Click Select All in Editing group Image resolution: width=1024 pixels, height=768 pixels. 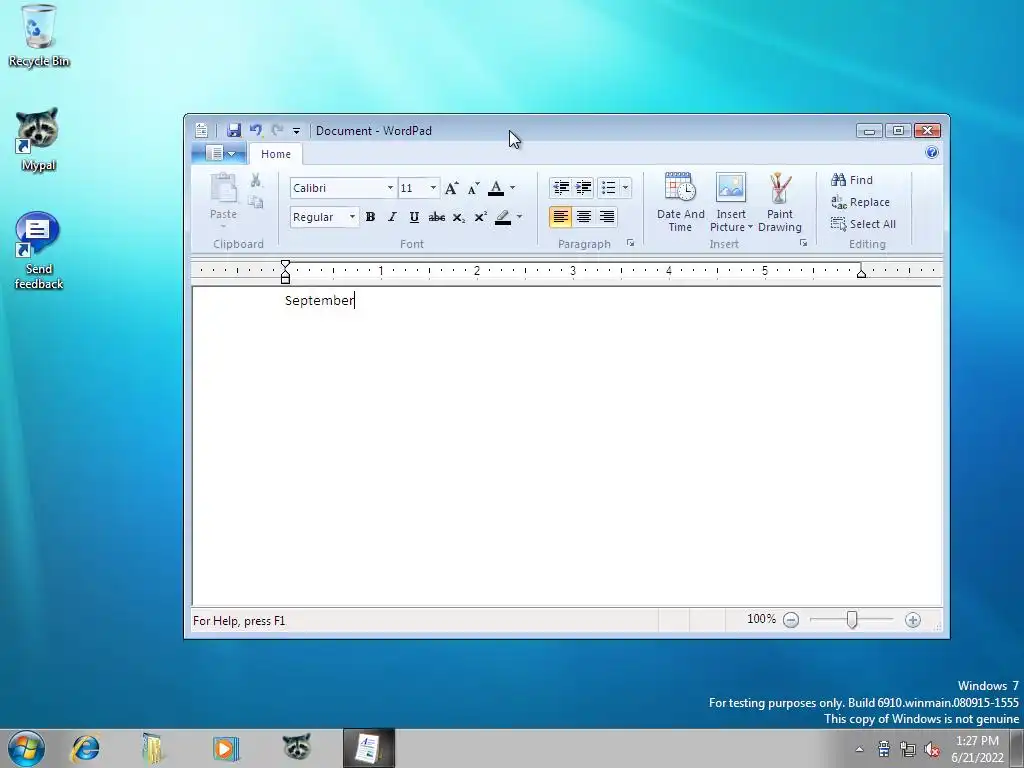pos(863,224)
